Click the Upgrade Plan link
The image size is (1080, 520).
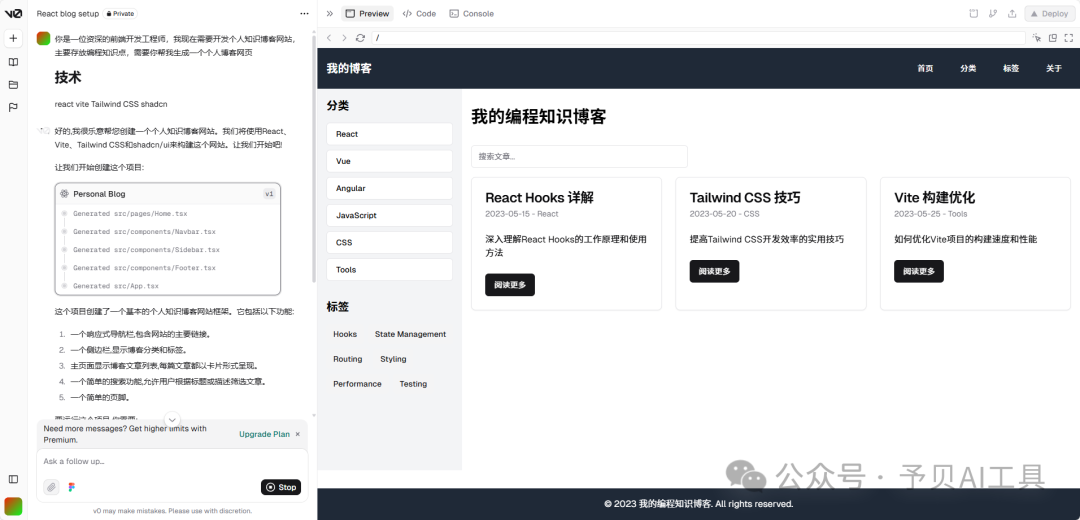coord(264,434)
